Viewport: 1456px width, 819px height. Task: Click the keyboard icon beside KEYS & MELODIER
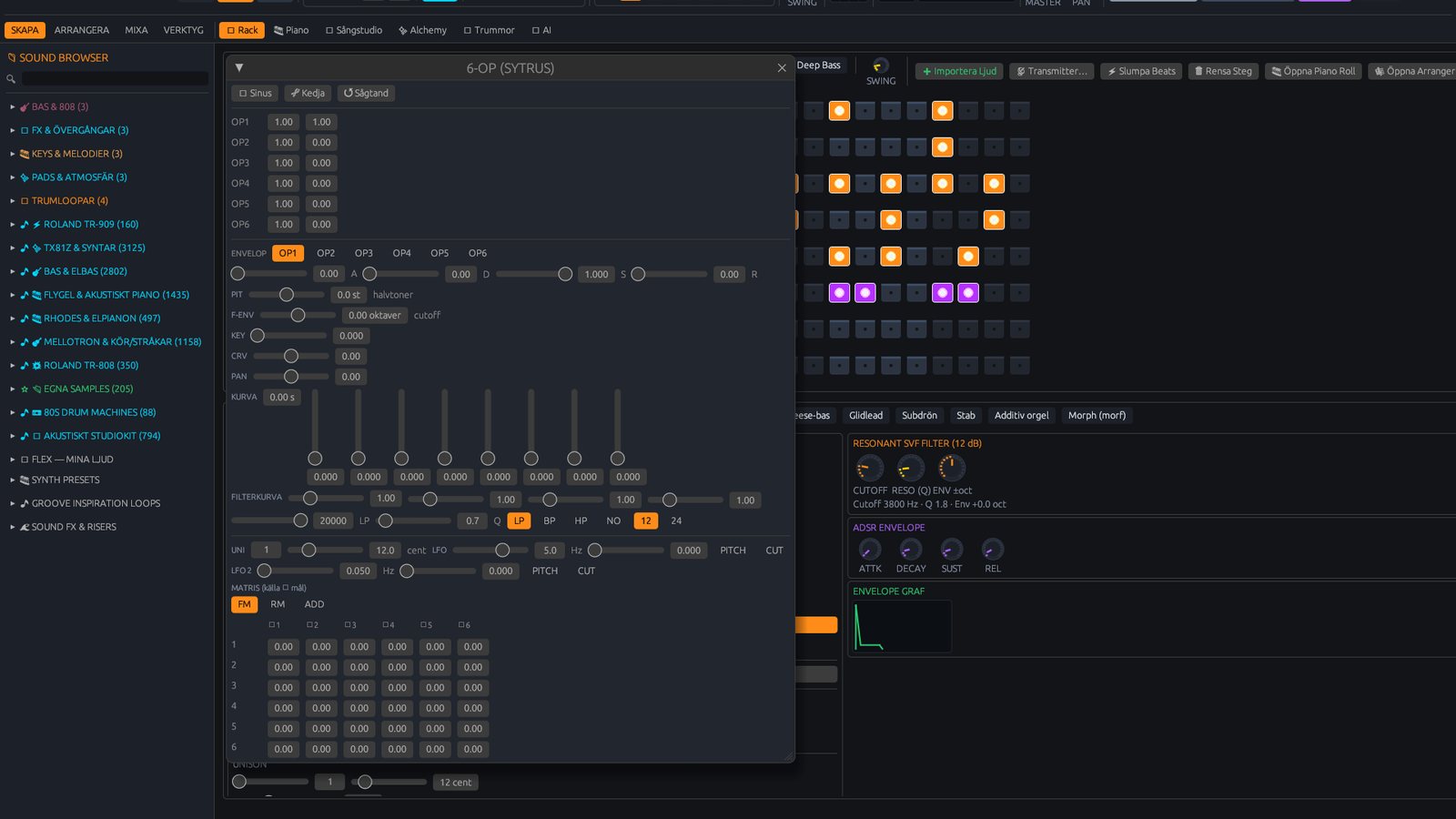(x=25, y=154)
